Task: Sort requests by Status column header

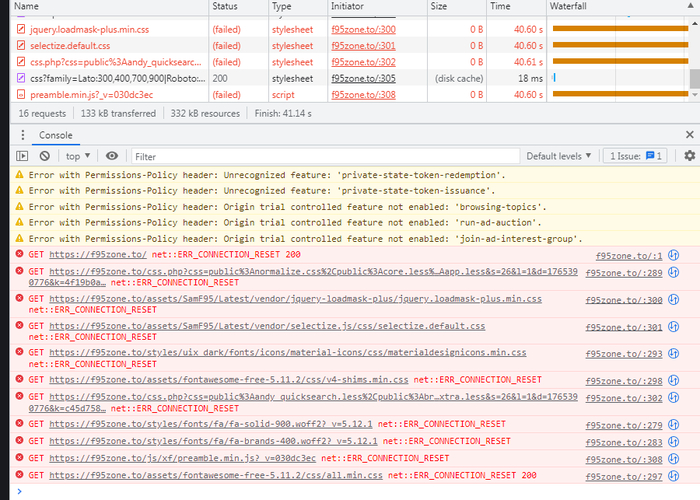Action: click(x=225, y=6)
